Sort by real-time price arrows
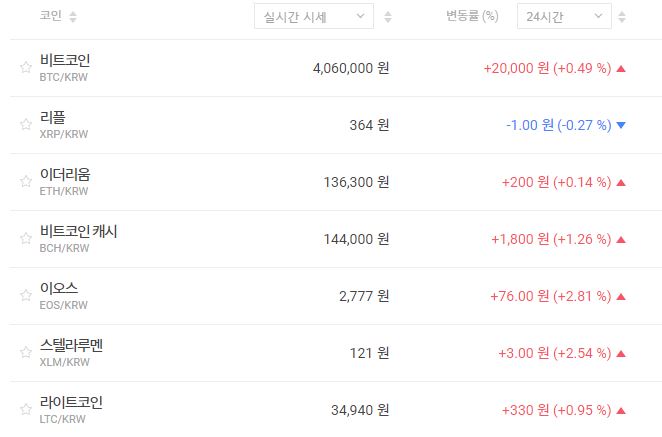This screenshot has height=437, width=662. [x=388, y=17]
